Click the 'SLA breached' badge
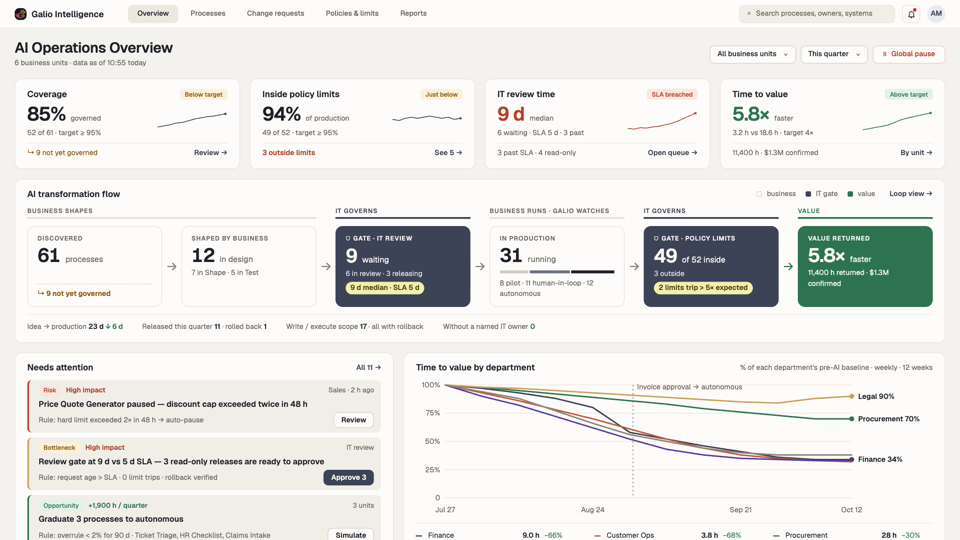Screen dimensions: 960x540 (672, 94)
